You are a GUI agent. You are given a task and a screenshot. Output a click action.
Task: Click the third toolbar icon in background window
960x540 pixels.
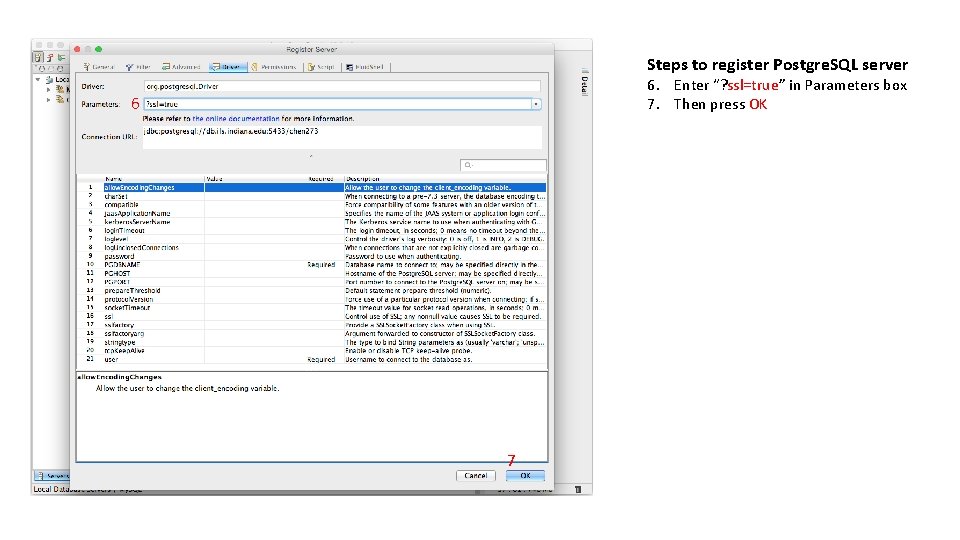pyautogui.click(x=61, y=57)
